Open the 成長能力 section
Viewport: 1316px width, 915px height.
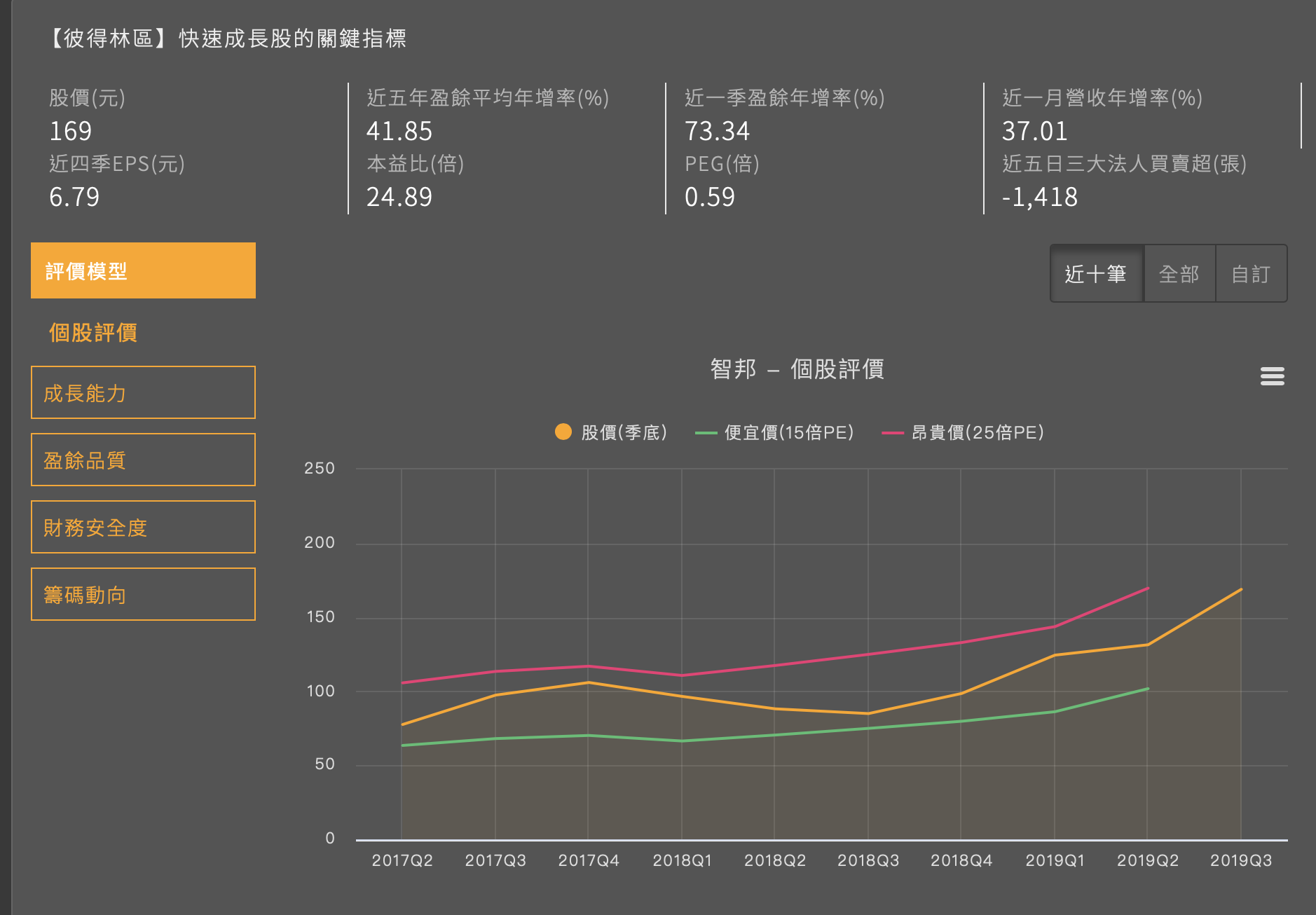(x=143, y=392)
